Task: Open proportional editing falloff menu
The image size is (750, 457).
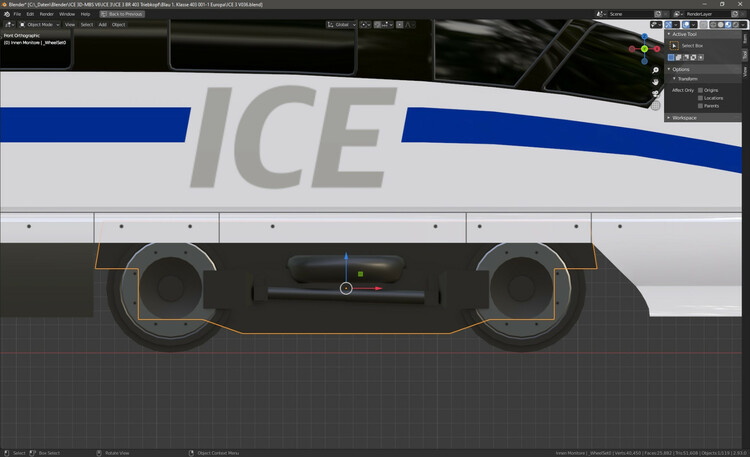Action: point(410,24)
